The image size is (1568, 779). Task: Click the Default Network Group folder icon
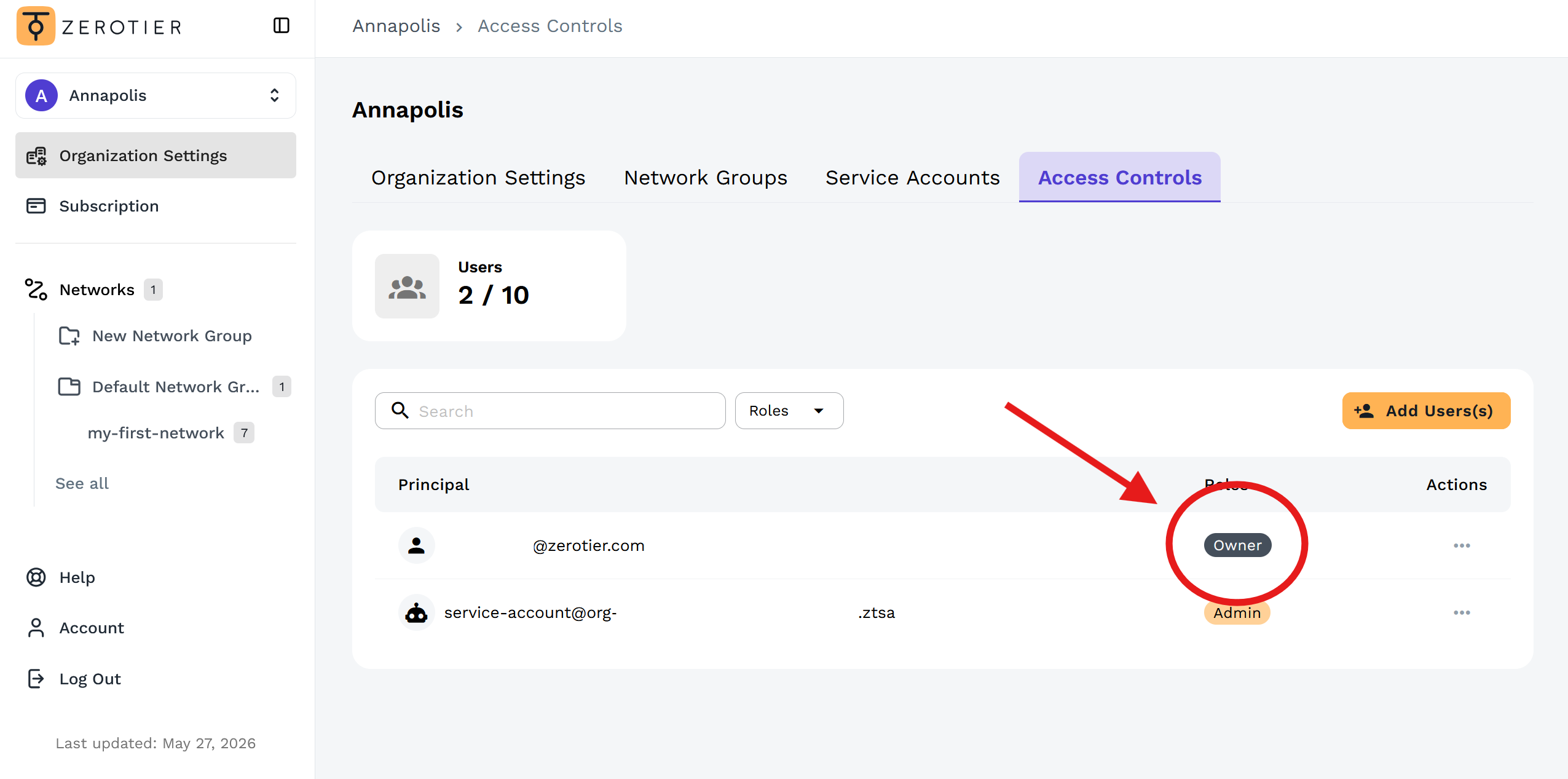(69, 387)
